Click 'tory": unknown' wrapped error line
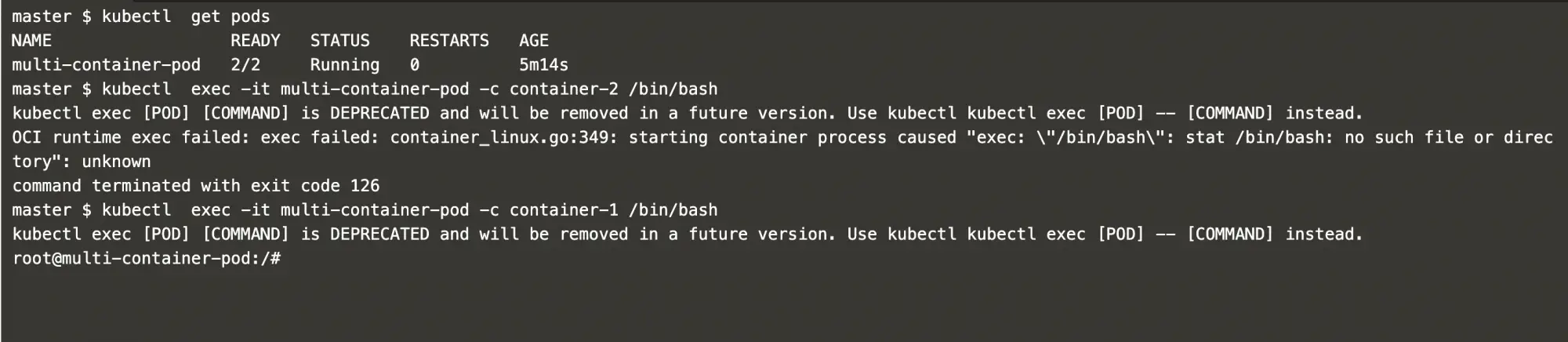 point(82,162)
